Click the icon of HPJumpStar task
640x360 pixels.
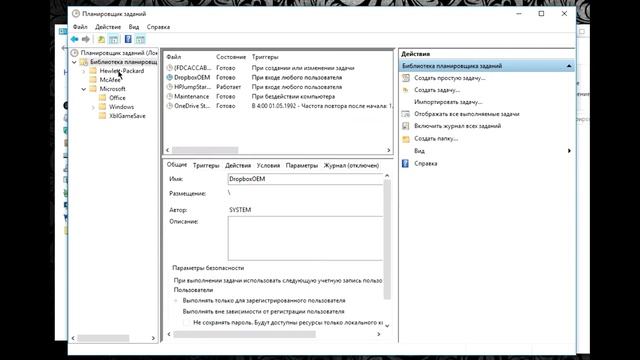pos(169,87)
